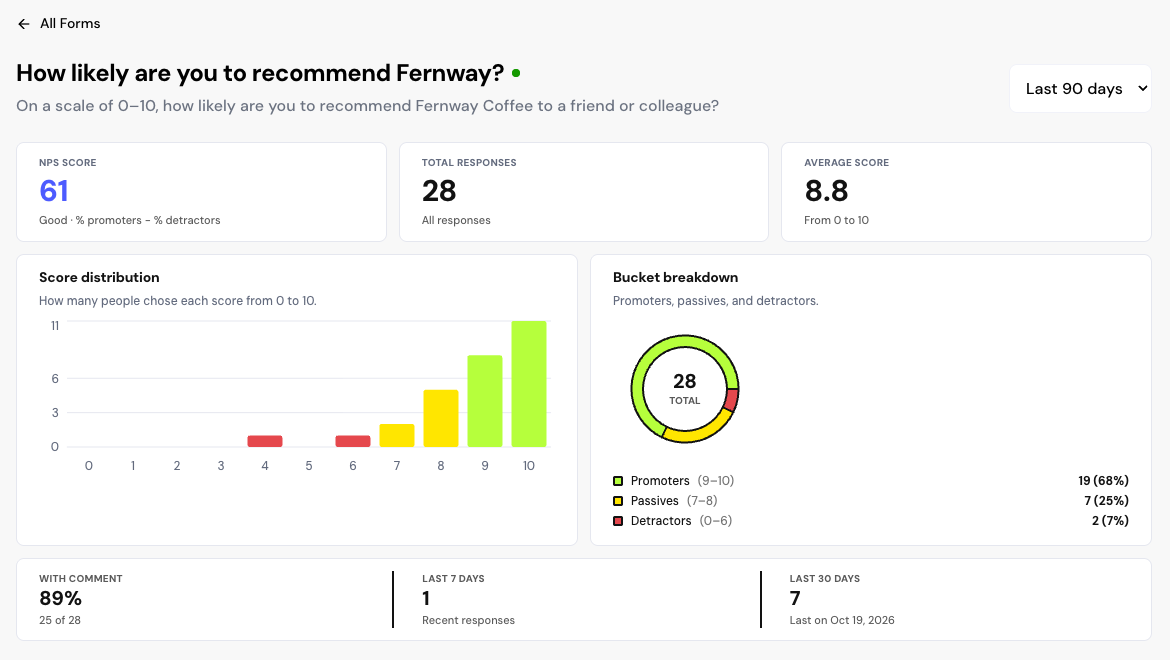This screenshot has height=660, width=1170.
Task: Click the Promoters count 19 (68%)
Action: coord(1103,481)
